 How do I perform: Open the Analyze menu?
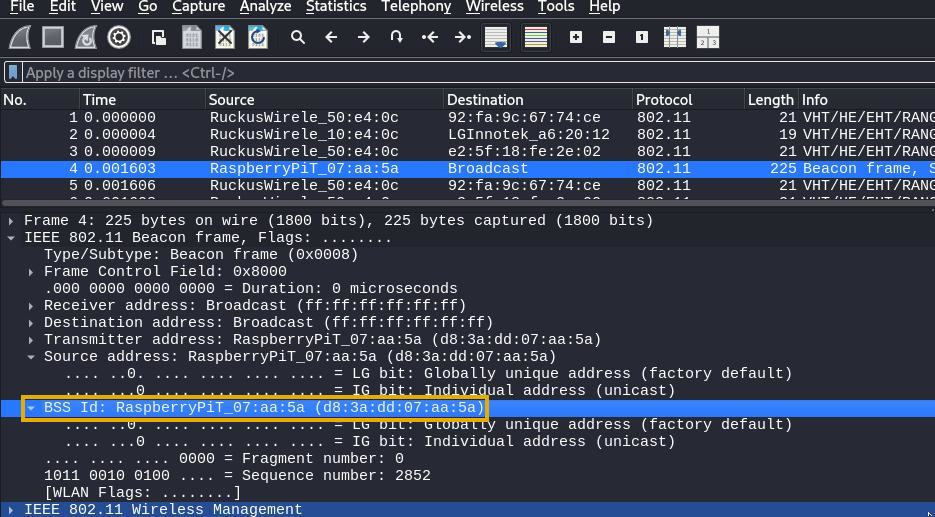pyautogui.click(x=265, y=7)
